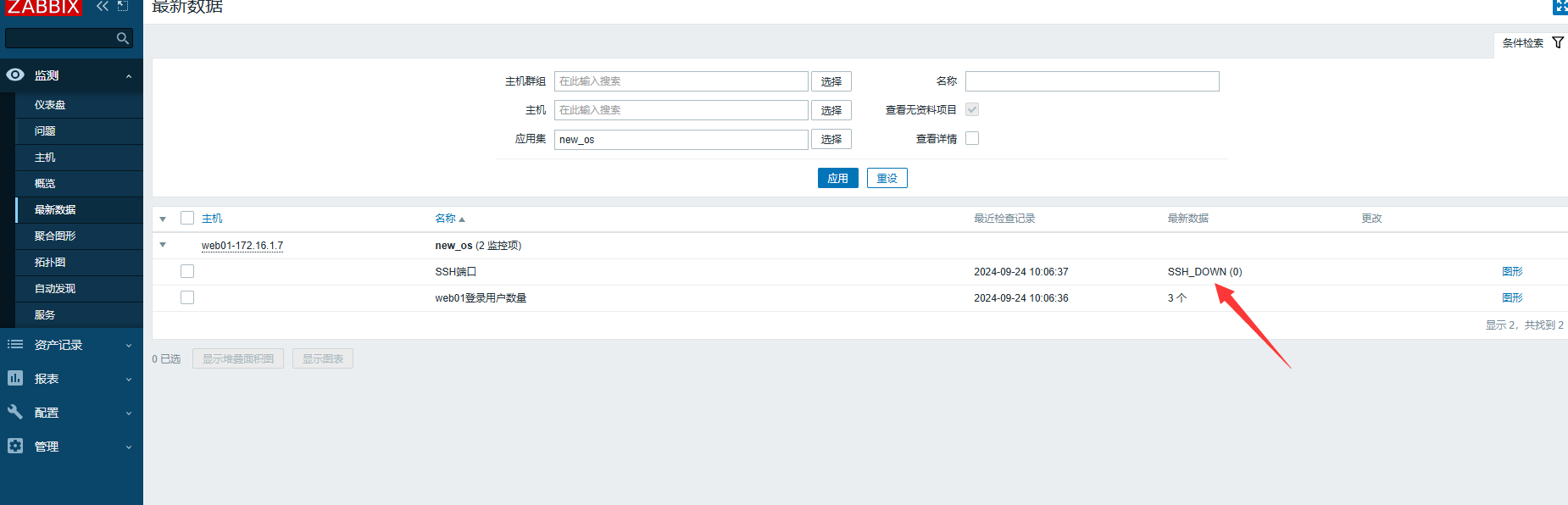
Task: Collapse the 监测 menu section chevron
Action: click(x=129, y=76)
